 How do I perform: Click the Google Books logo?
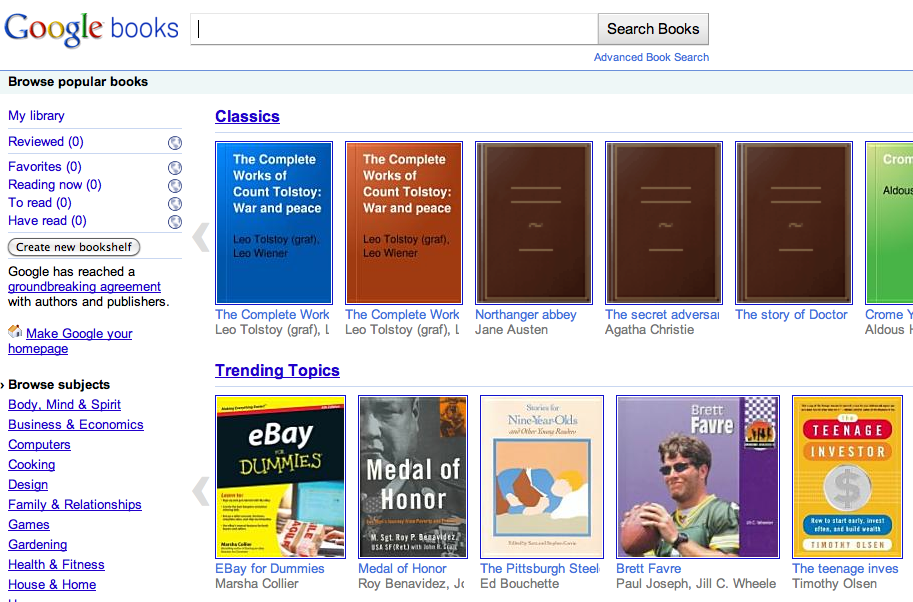click(x=91, y=29)
